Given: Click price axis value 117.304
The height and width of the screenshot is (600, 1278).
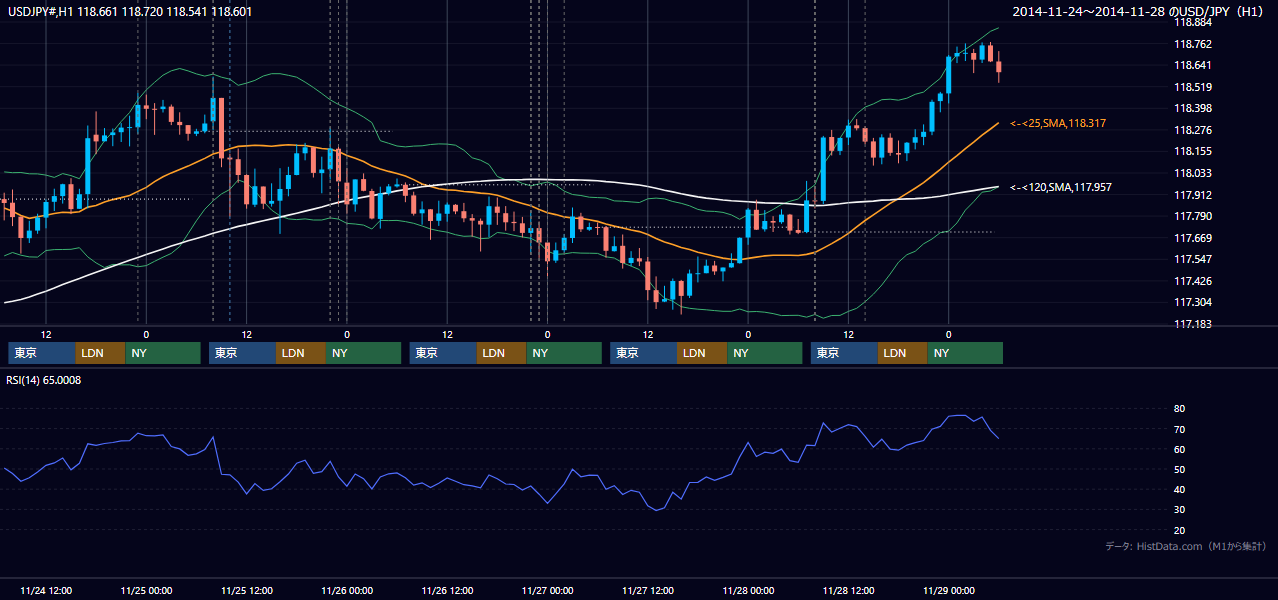Looking at the screenshot, I should click(1193, 302).
